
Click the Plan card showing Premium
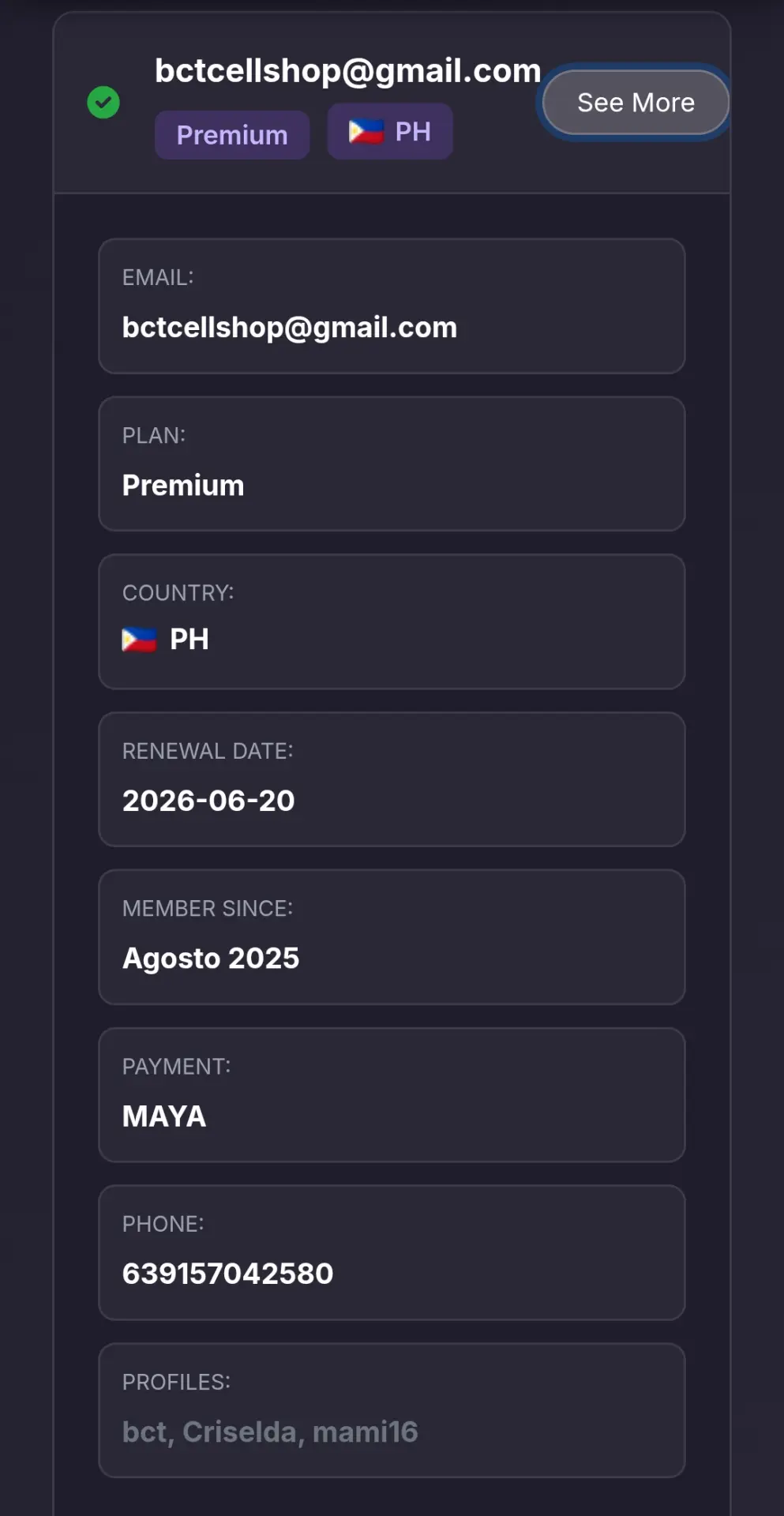(392, 463)
